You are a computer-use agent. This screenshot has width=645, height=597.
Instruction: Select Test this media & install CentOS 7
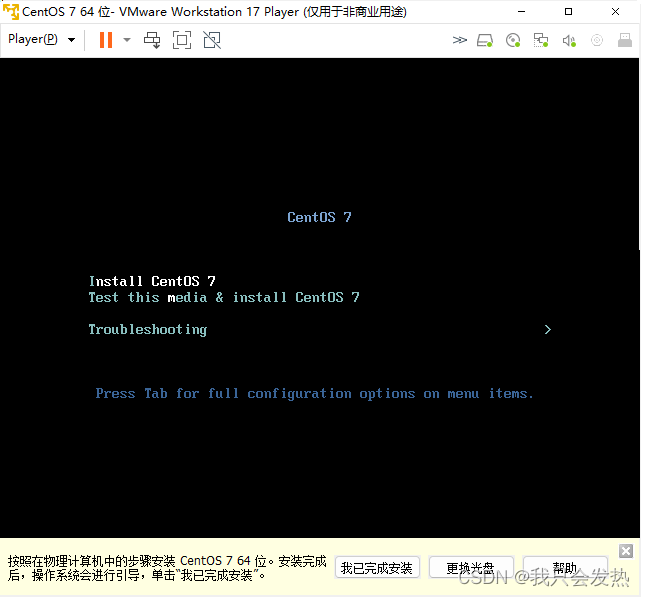tap(224, 297)
